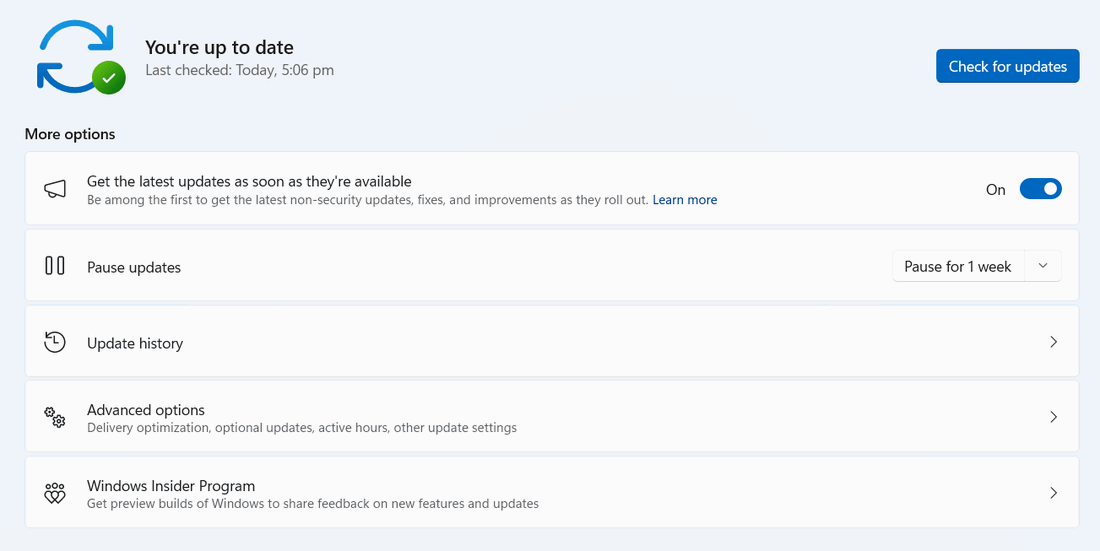Viewport: 1100px width, 551px height.
Task: Click the Pause updates label text
Action: coord(134,268)
